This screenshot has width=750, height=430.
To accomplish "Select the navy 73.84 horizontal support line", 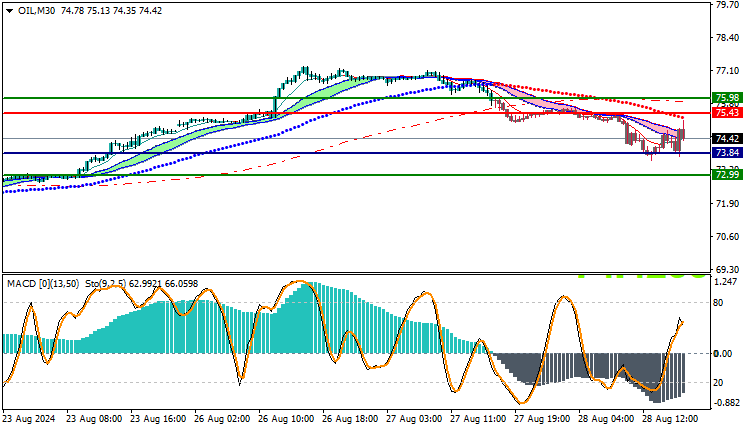I will [356, 153].
